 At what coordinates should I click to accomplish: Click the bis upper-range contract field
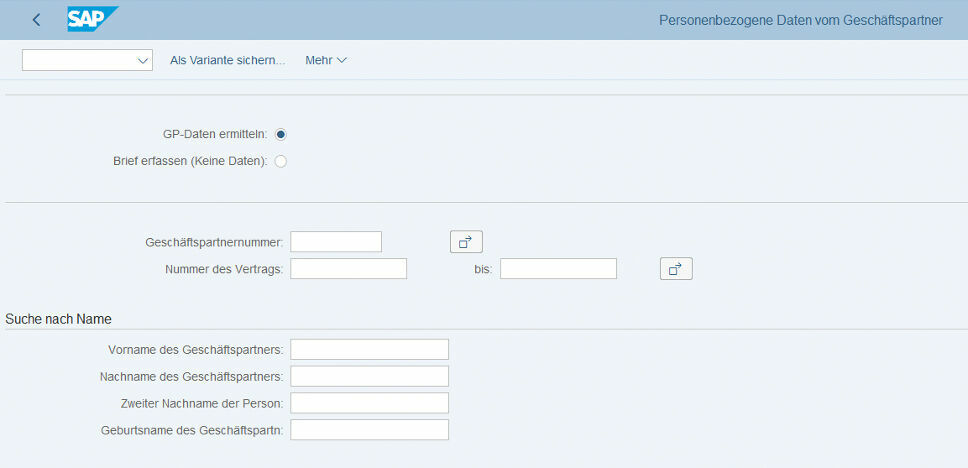pyautogui.click(x=558, y=268)
